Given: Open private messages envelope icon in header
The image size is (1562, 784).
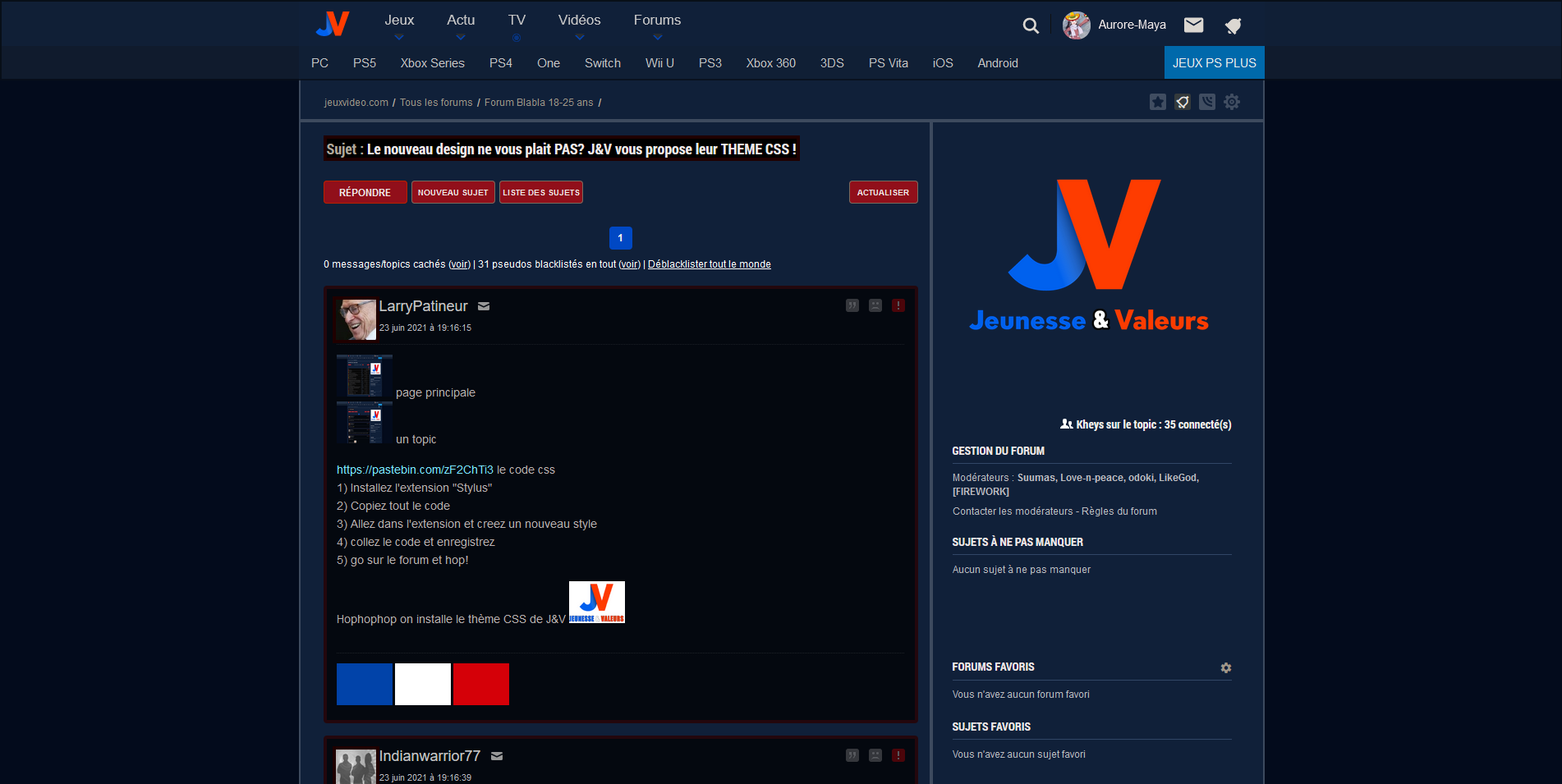Looking at the screenshot, I should pyautogui.click(x=1193, y=25).
